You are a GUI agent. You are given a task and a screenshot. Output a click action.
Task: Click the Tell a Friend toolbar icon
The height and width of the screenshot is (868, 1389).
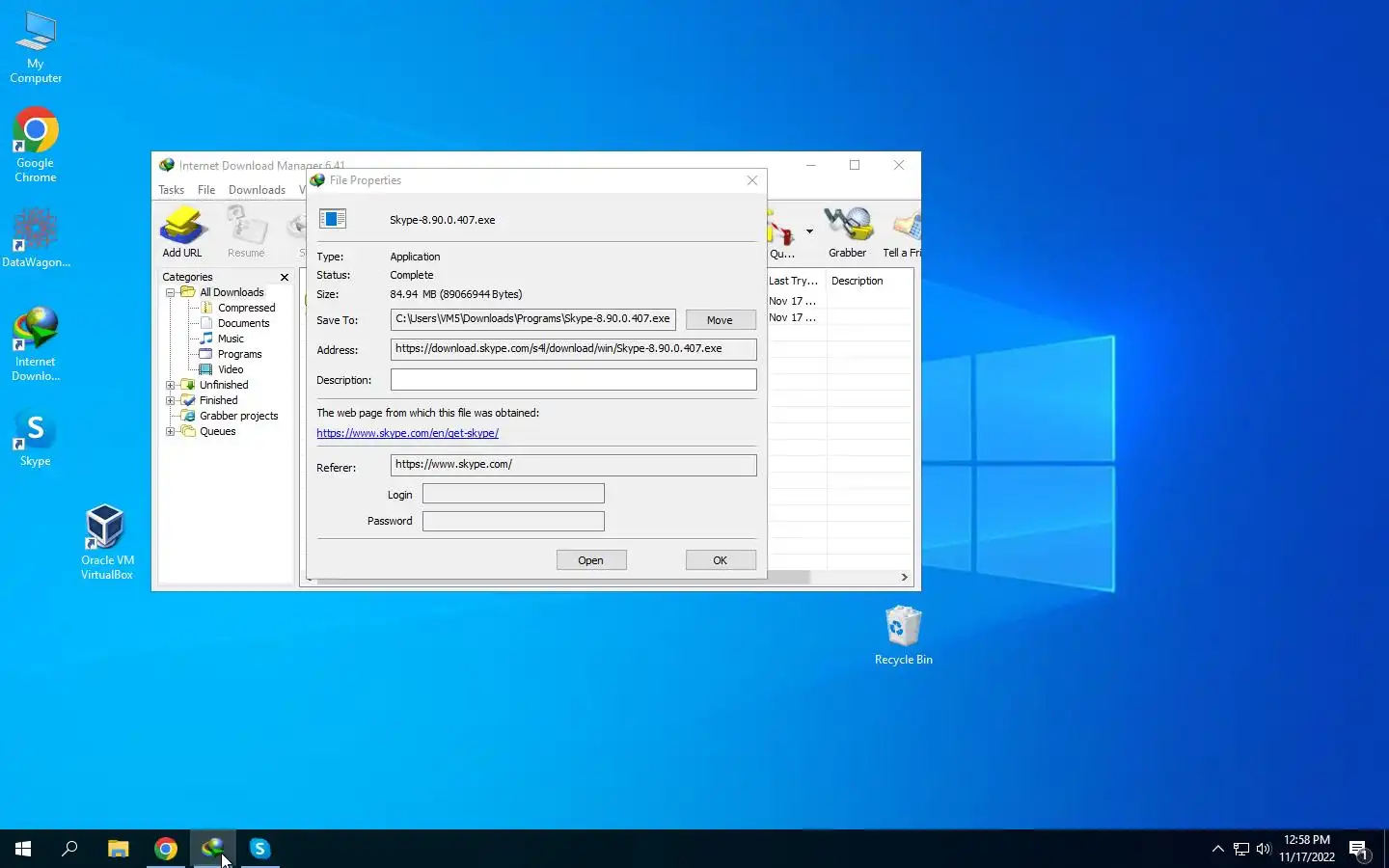pos(905,232)
